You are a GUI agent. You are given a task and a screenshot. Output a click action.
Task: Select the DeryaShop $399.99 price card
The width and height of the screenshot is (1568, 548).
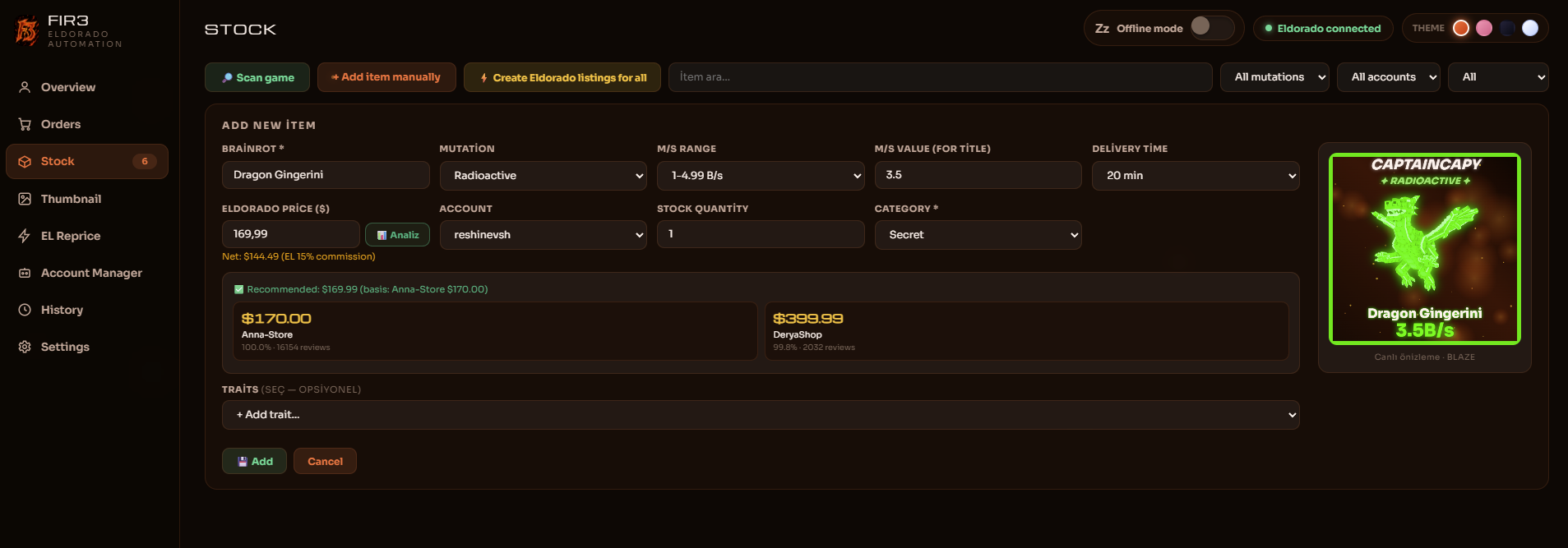coord(1027,331)
